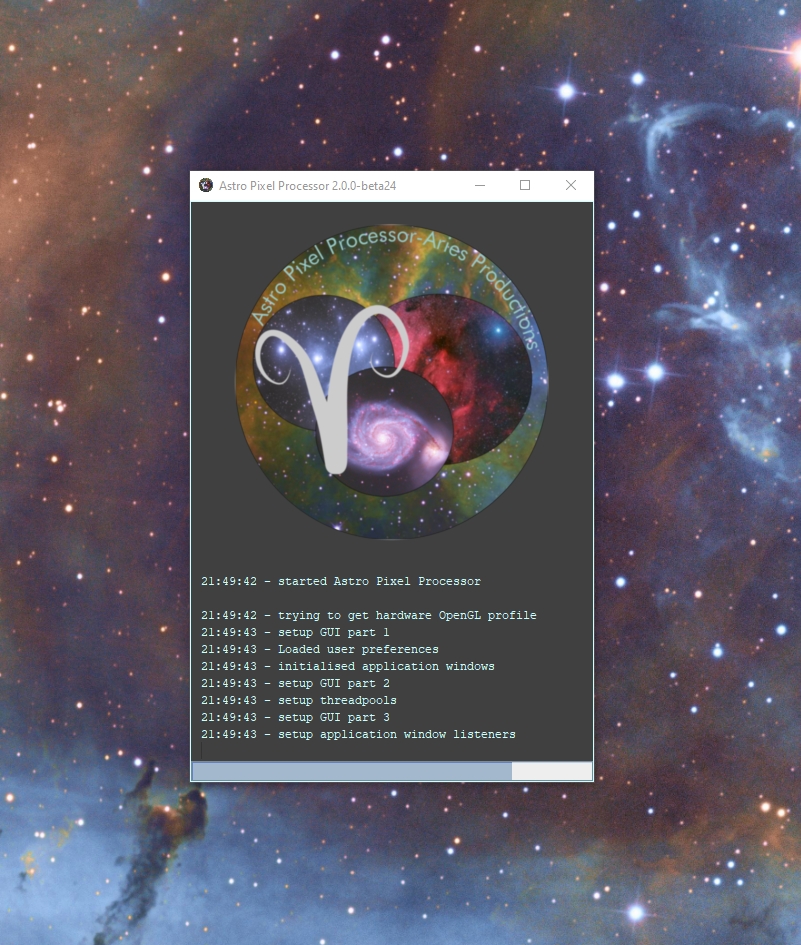Screen dimensions: 801x945
Task: Click the blue startup progress bar at the bottom
Action: click(x=350, y=771)
